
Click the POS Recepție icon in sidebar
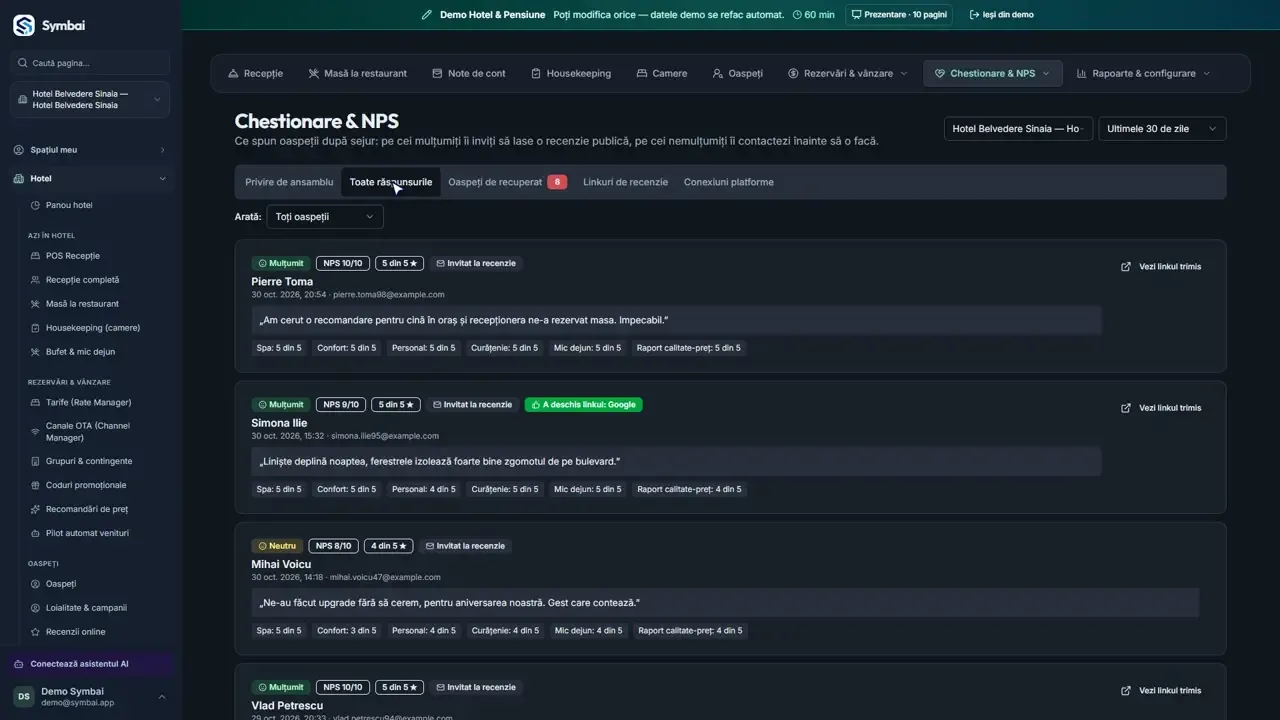pos(36,256)
